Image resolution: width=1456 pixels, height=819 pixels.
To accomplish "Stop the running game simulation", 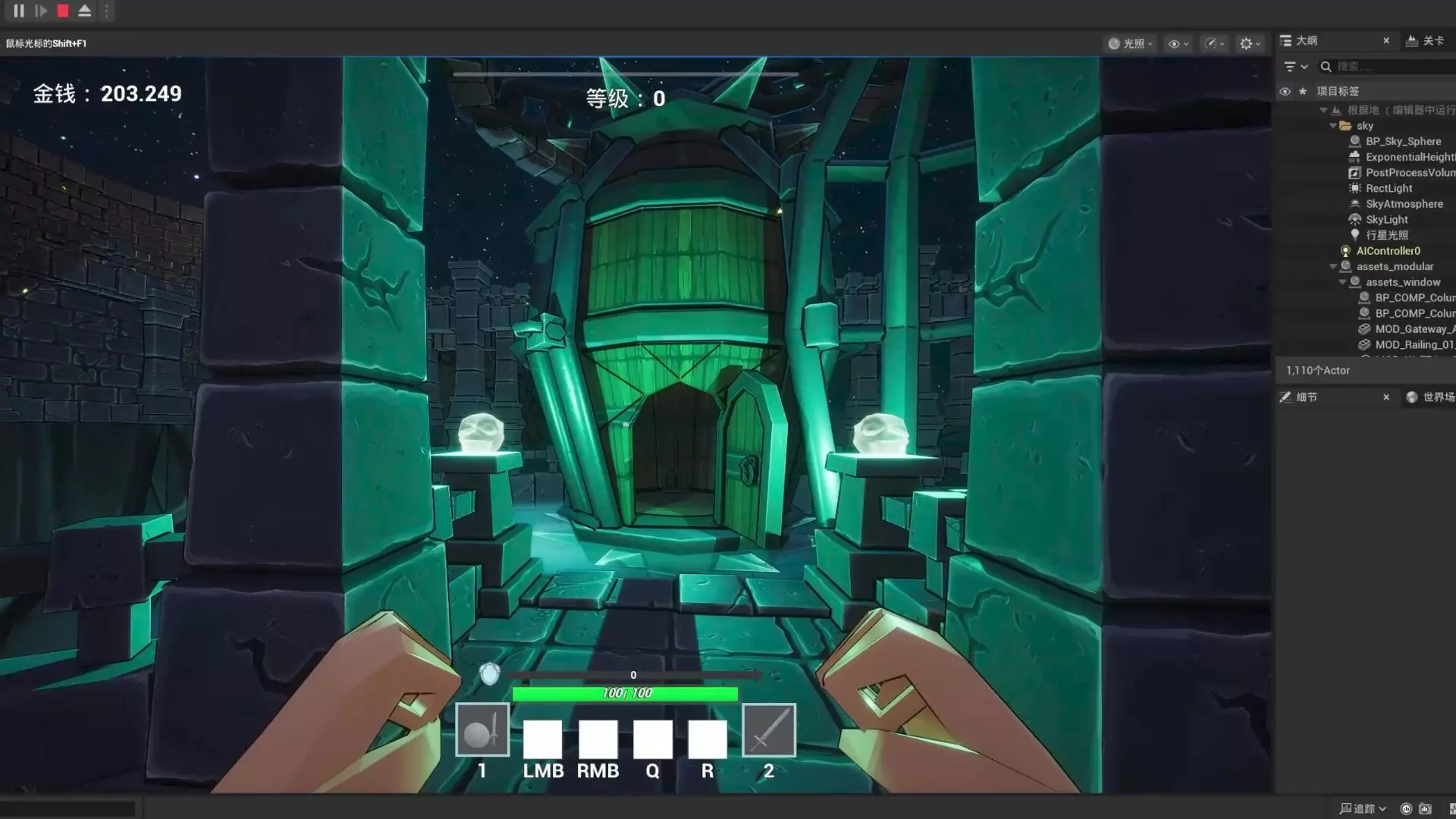I will pos(63,11).
